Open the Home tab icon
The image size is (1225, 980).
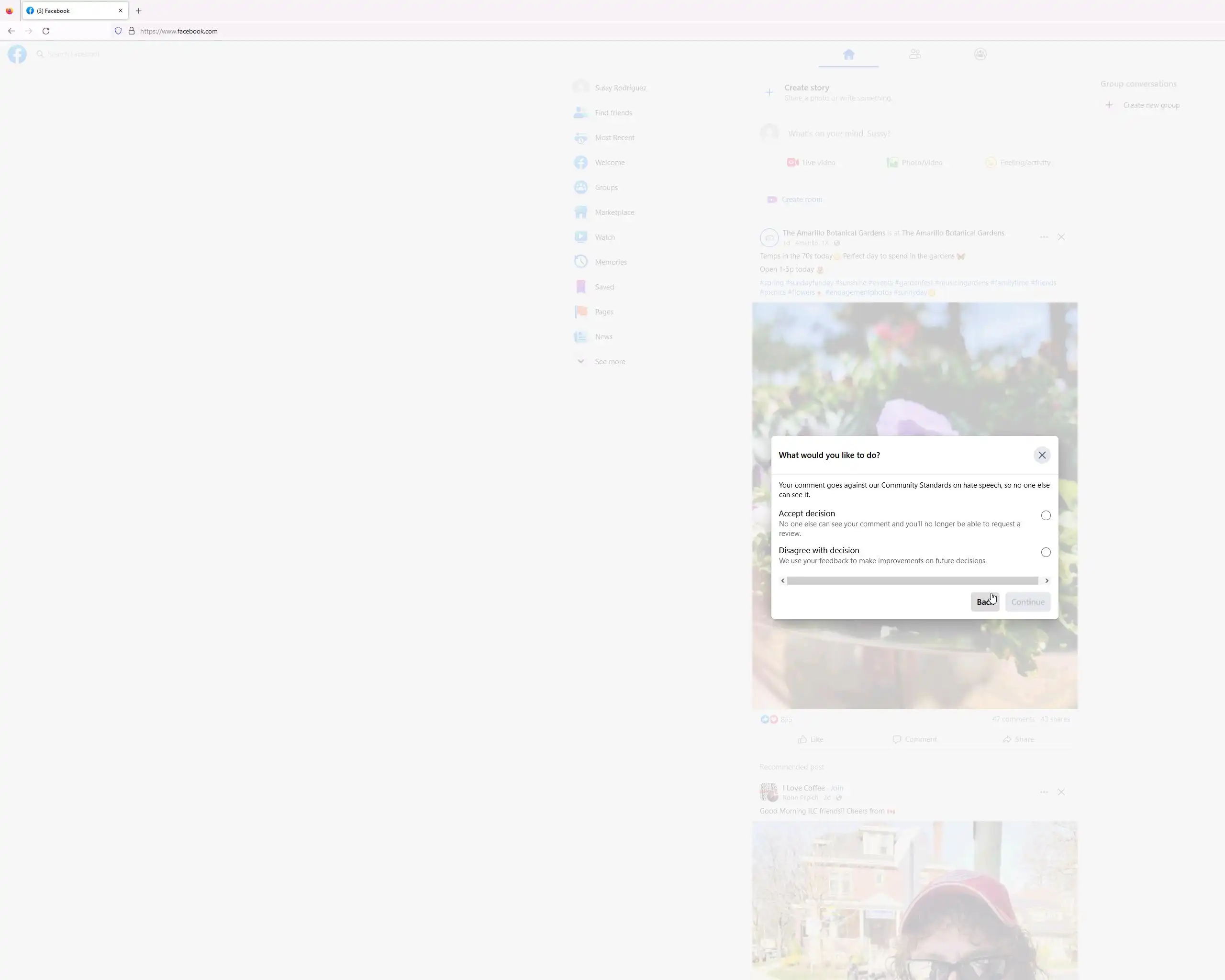848,55
